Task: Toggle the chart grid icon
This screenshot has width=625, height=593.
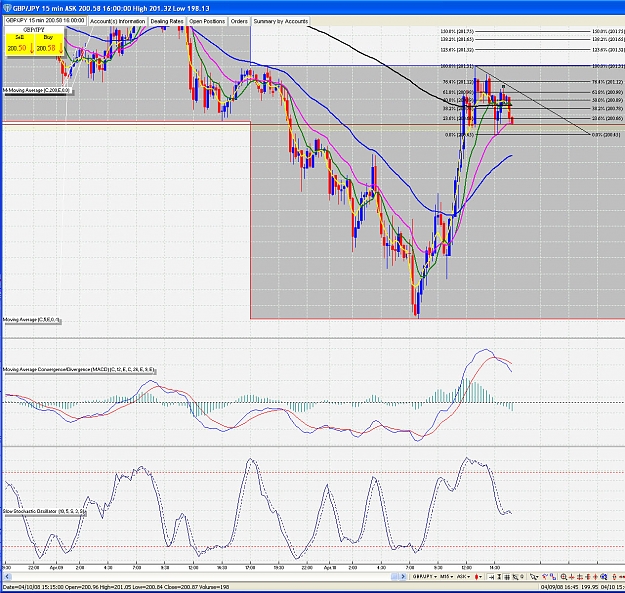Action: tap(507, 577)
